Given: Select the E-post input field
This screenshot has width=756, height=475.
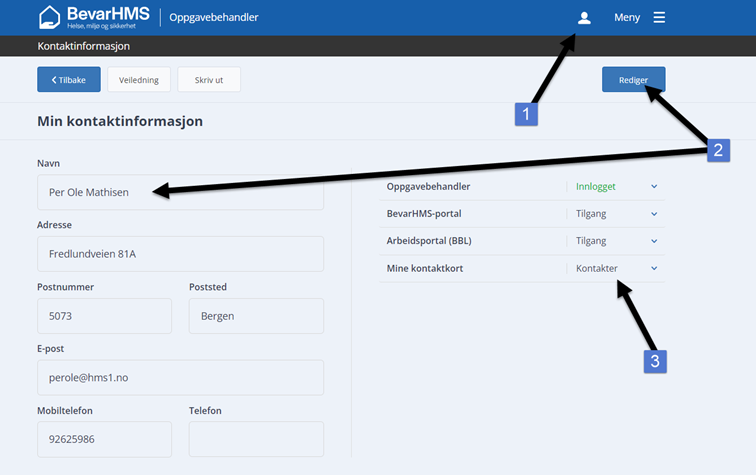Looking at the screenshot, I should tap(180, 378).
